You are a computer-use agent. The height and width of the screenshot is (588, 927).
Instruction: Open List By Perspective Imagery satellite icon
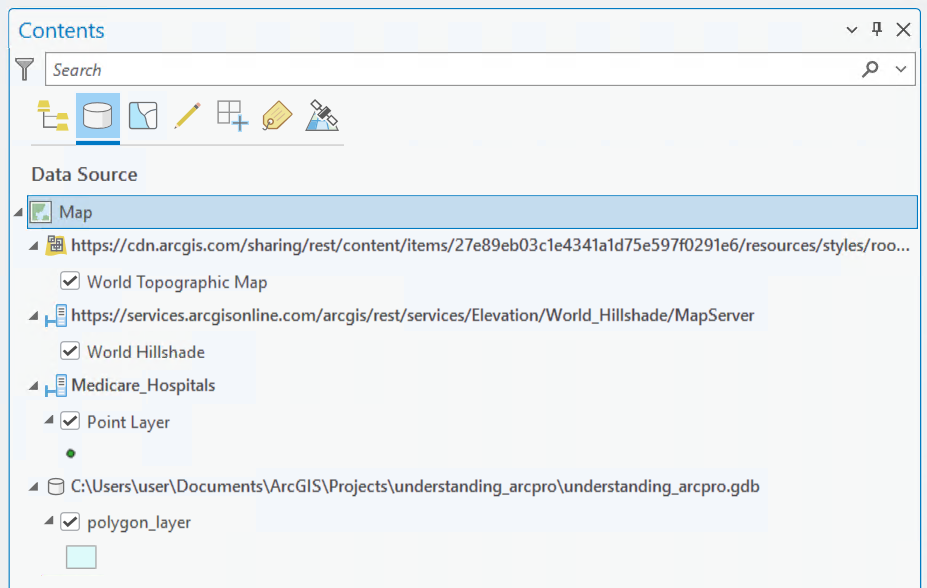[x=322, y=115]
